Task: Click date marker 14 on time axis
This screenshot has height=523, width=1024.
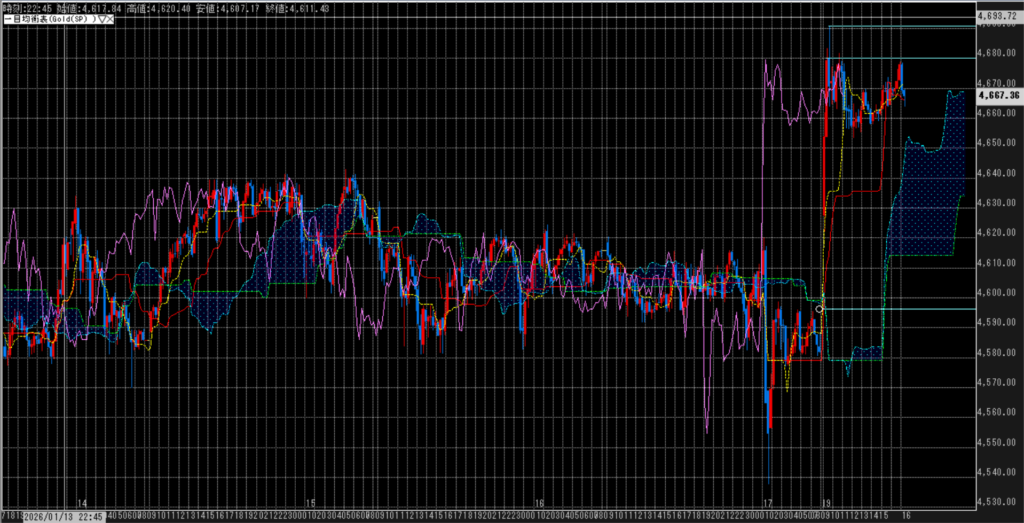Action: [x=82, y=504]
